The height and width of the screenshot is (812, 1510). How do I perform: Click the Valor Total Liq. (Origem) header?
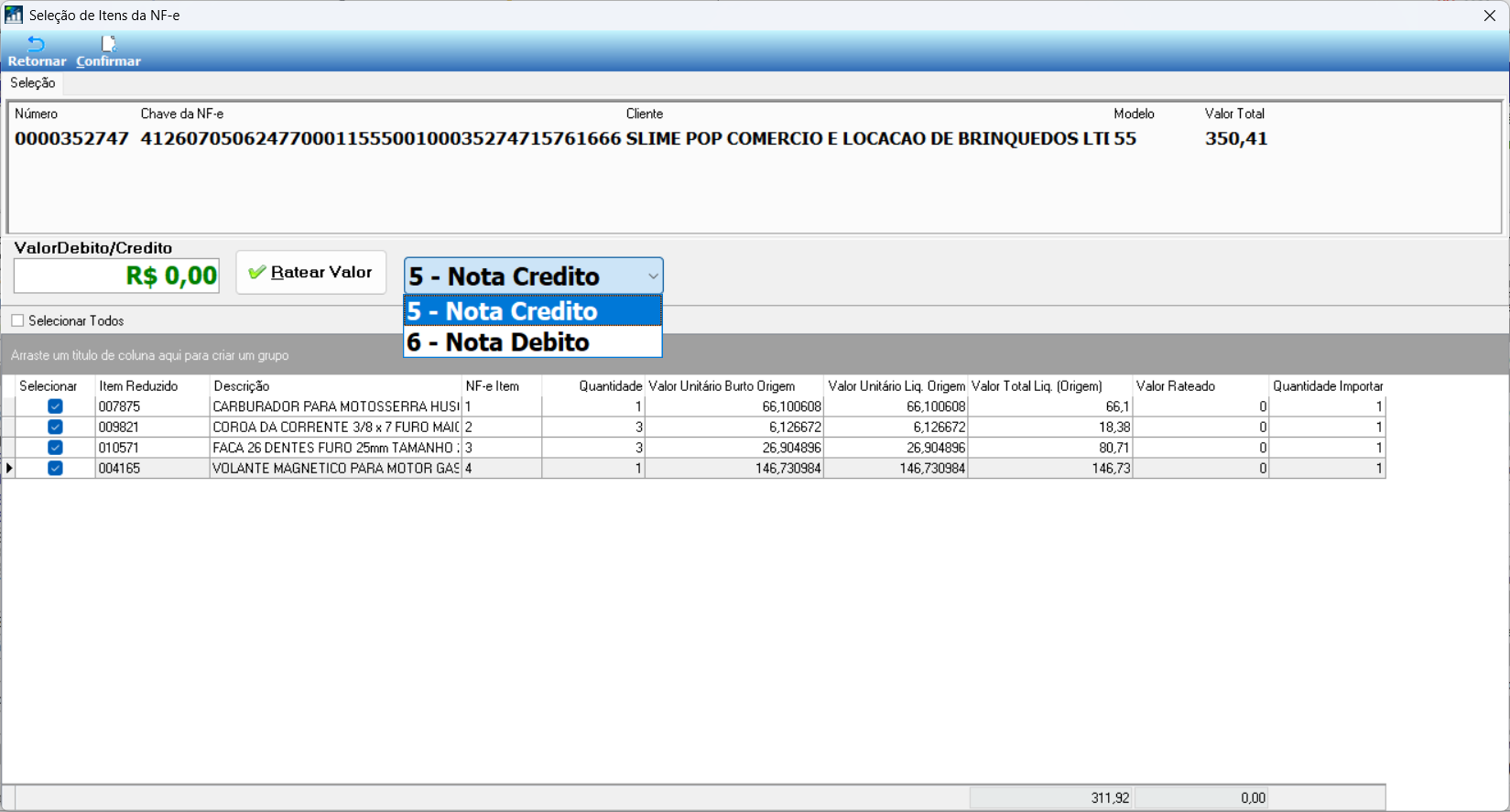pyautogui.click(x=1050, y=386)
